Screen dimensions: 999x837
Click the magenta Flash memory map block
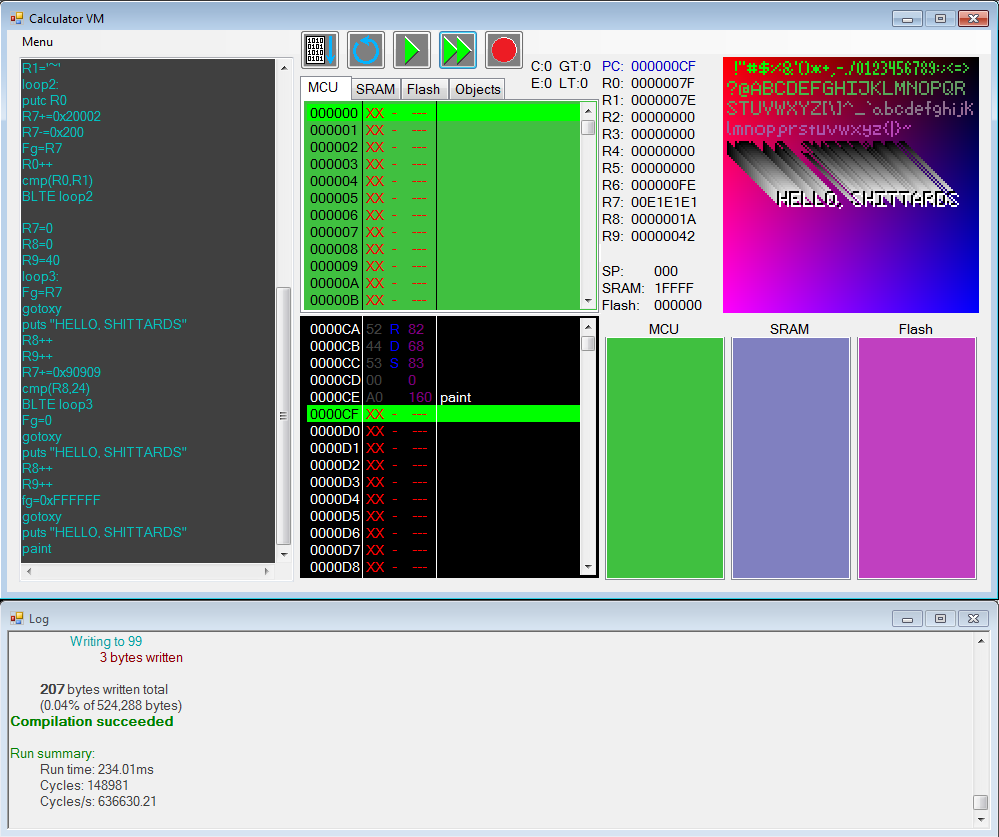(917, 458)
